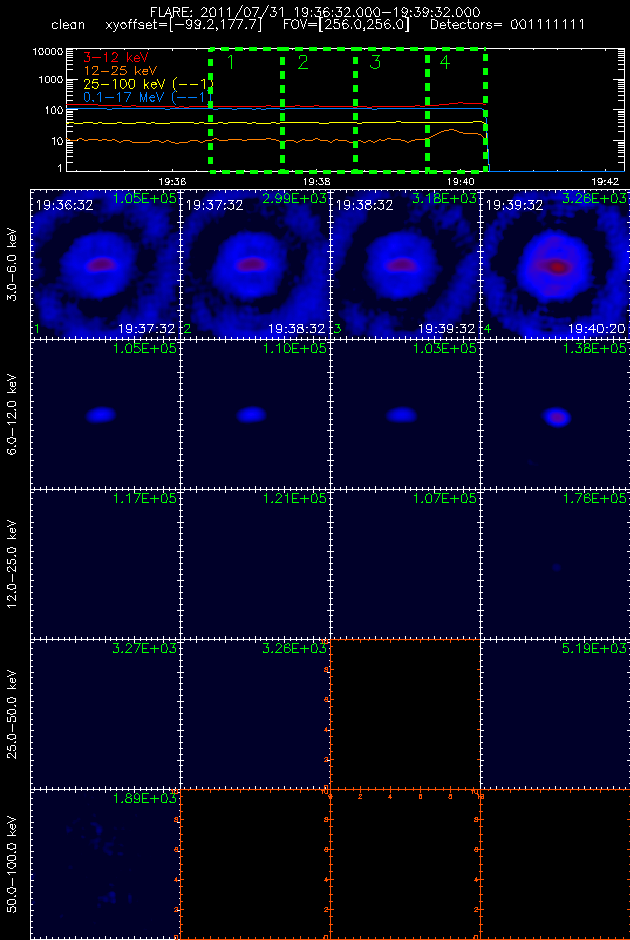Click the 12.0-25.0 keV row label
The height and width of the screenshot is (940, 630).
click(x=14, y=564)
